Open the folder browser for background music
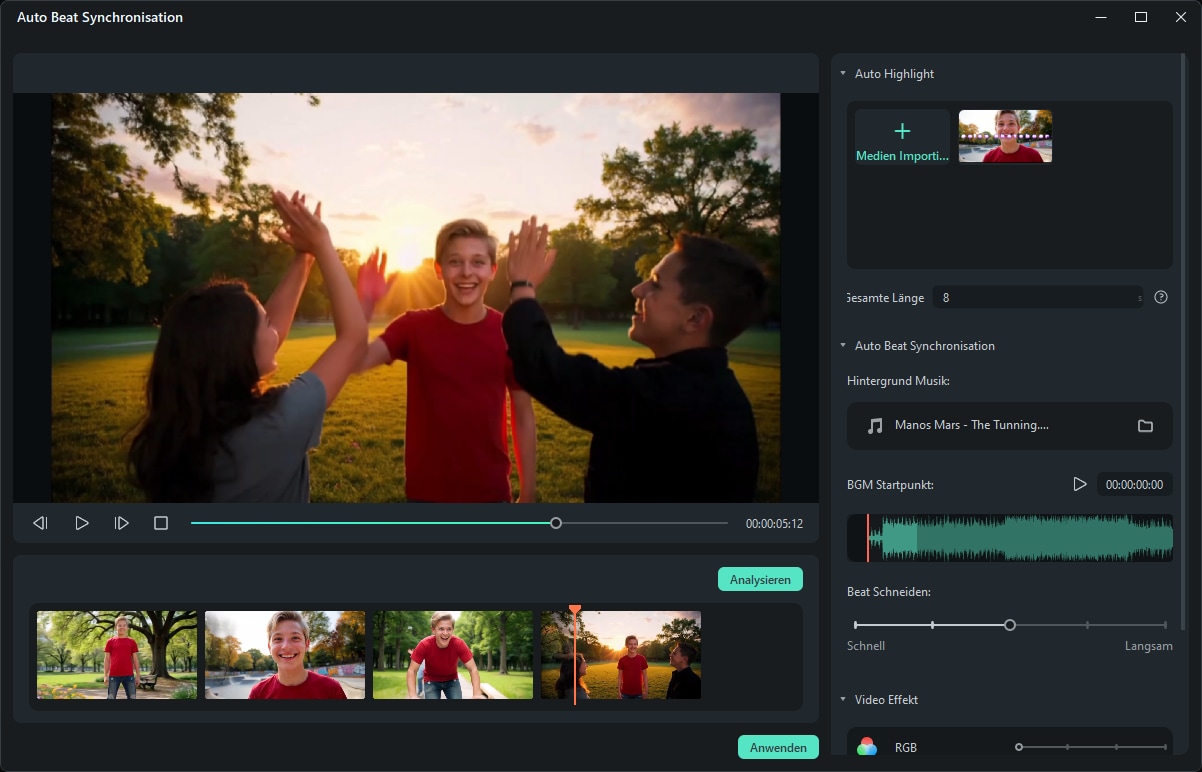 tap(1147, 425)
